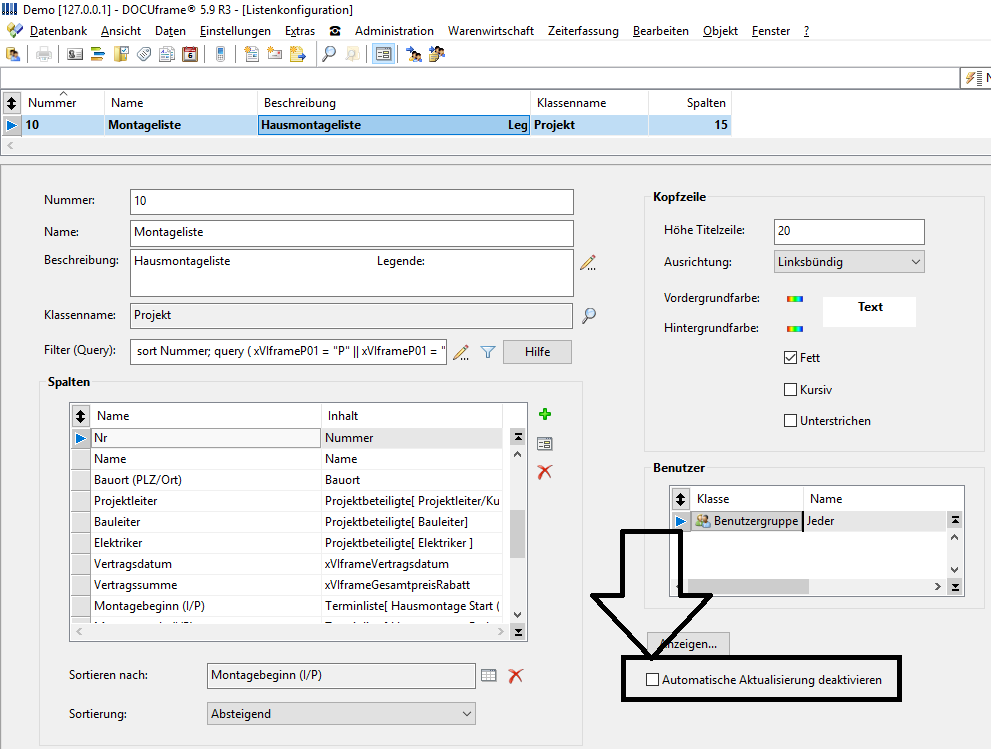Screen dimensions: 991x749
Task: Click the Benutzergruppe cell in Benutzer table
Action: tap(746, 521)
